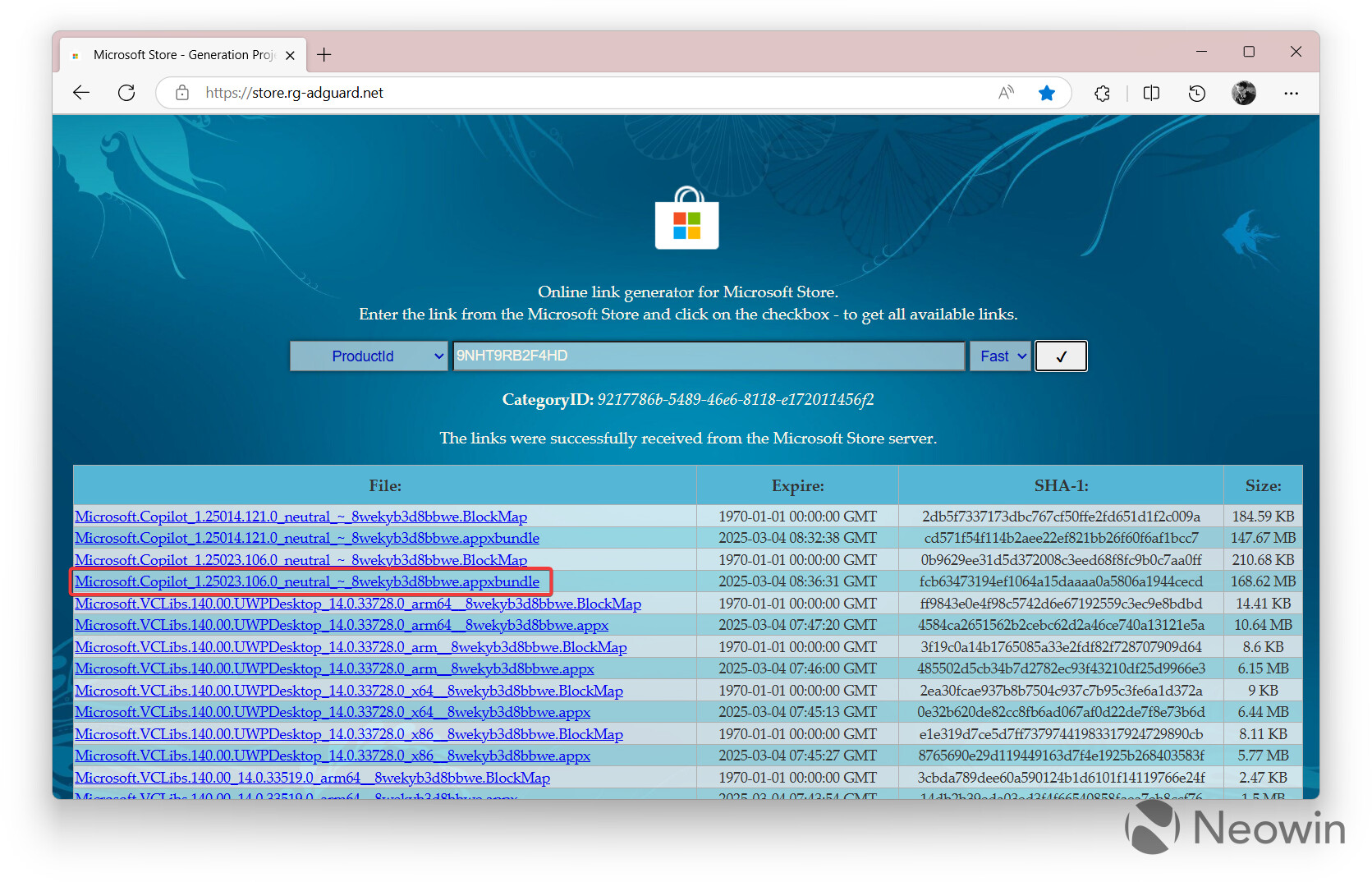1372x882 pixels.
Task: Click the 6.44 MB size cell
Action: point(1263,712)
